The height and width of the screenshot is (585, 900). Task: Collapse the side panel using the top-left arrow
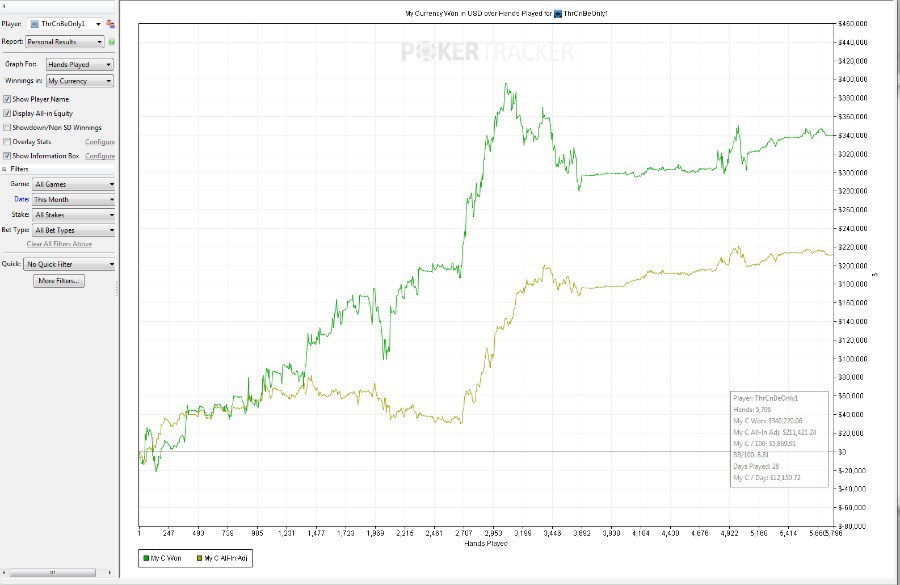tap(4, 6)
